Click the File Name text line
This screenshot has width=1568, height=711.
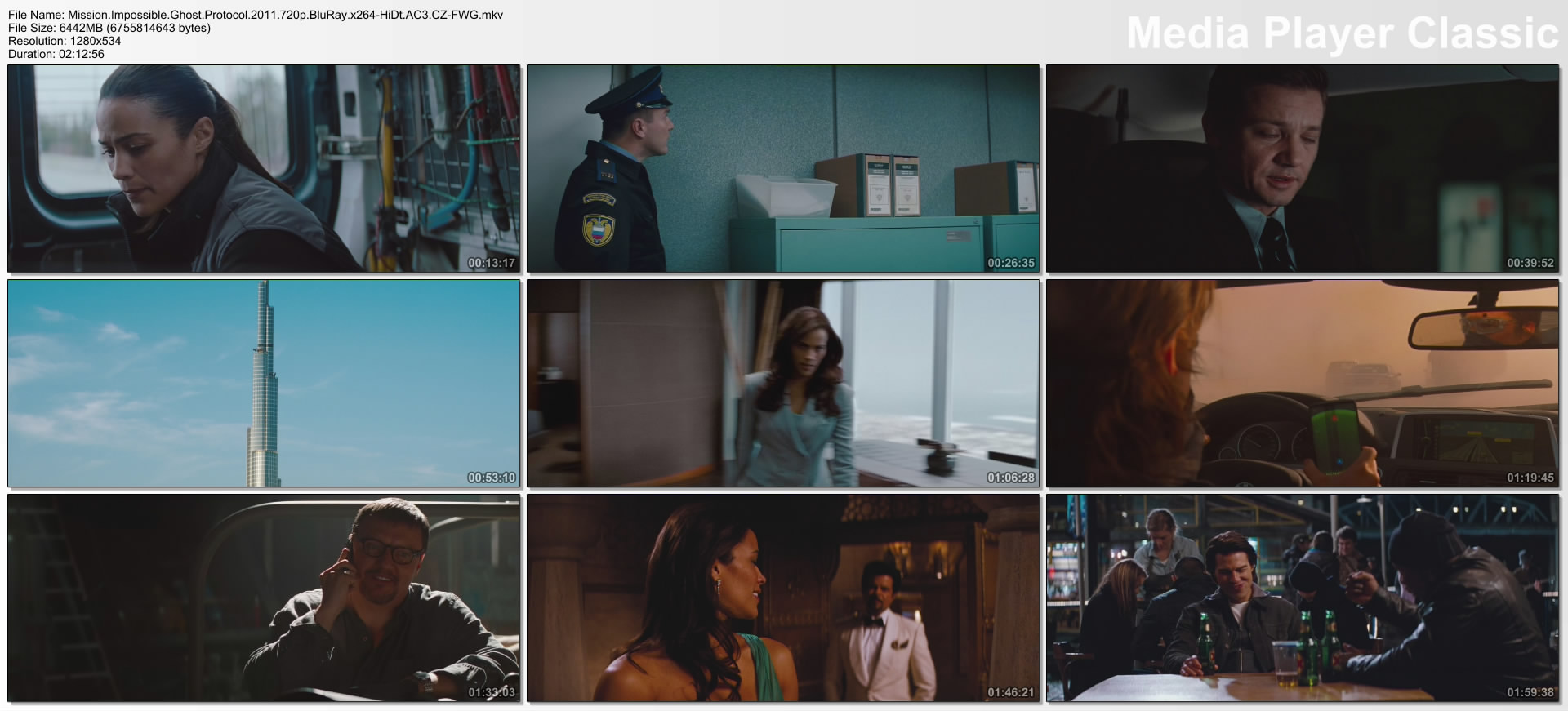(x=255, y=15)
